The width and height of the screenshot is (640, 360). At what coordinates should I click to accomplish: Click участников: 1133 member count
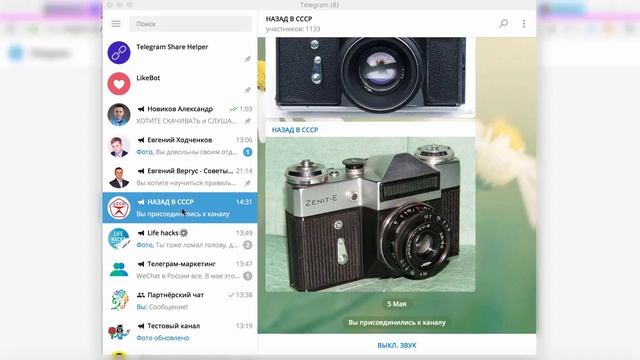pos(293,29)
